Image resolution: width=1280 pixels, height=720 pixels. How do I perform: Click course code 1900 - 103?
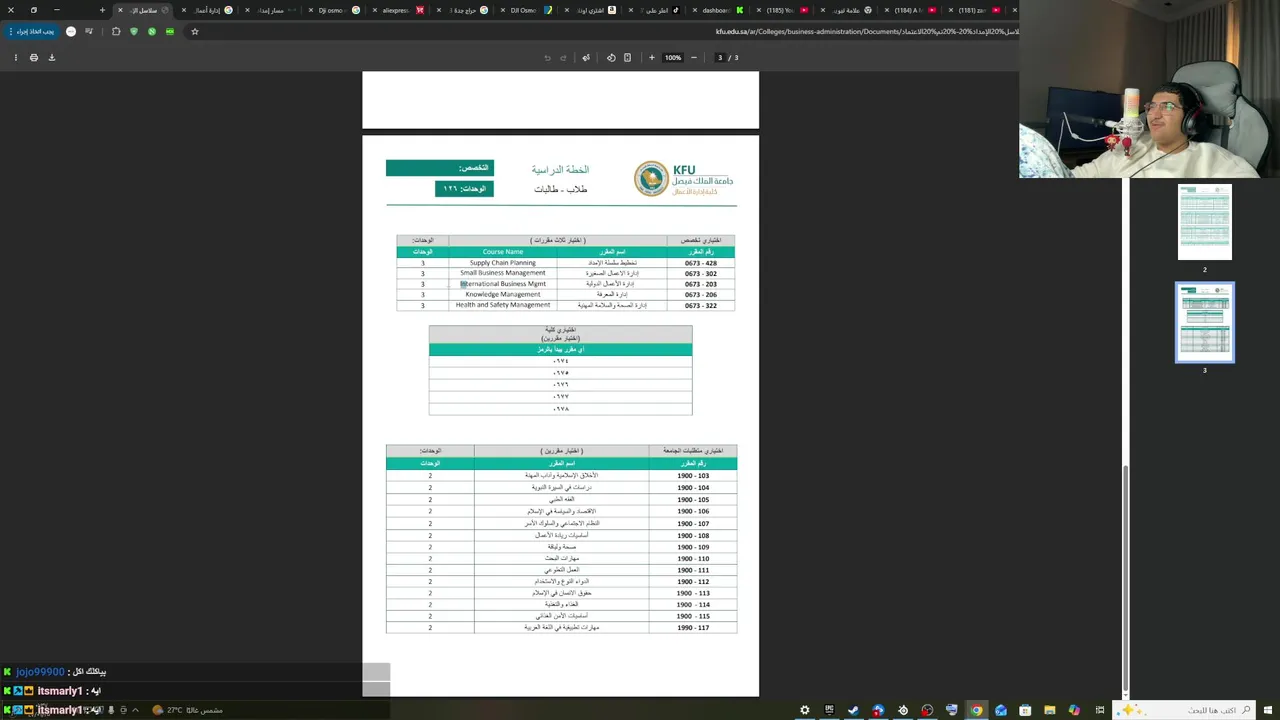(693, 476)
